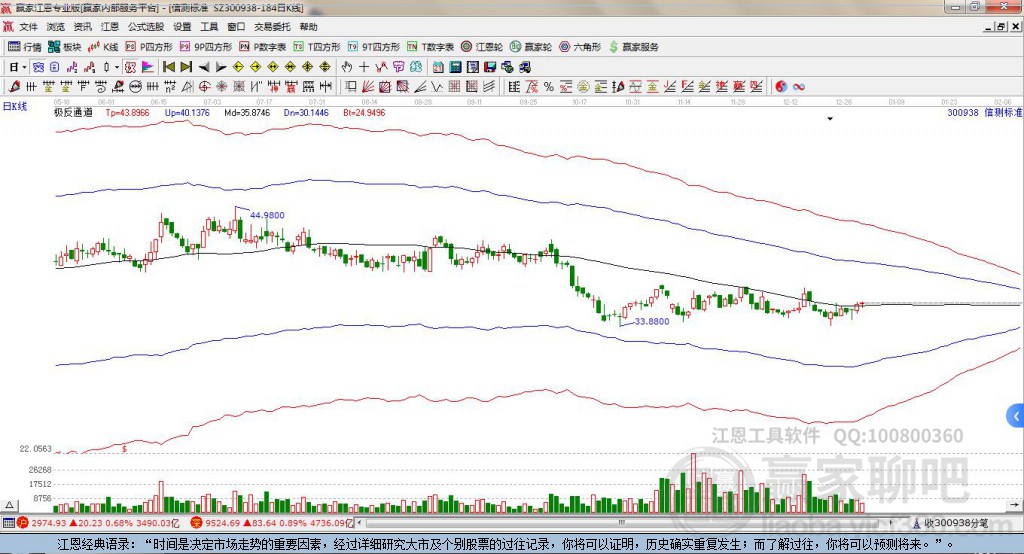Click the 沪 Shanghai index status badge
The height and width of the screenshot is (554, 1024).
(x=23, y=523)
